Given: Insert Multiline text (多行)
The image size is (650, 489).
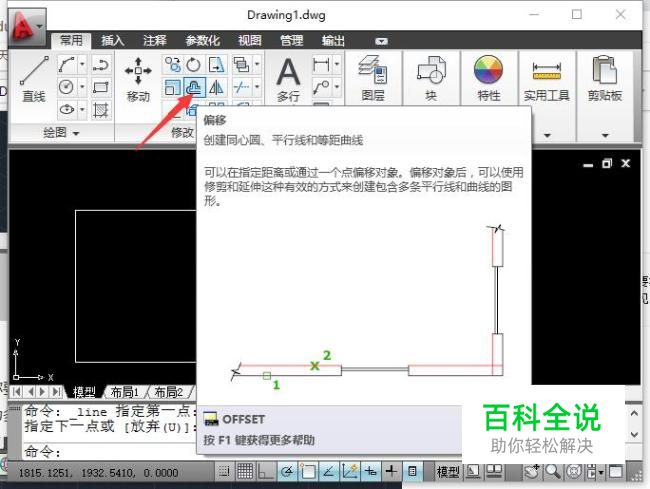Looking at the screenshot, I should tap(289, 80).
